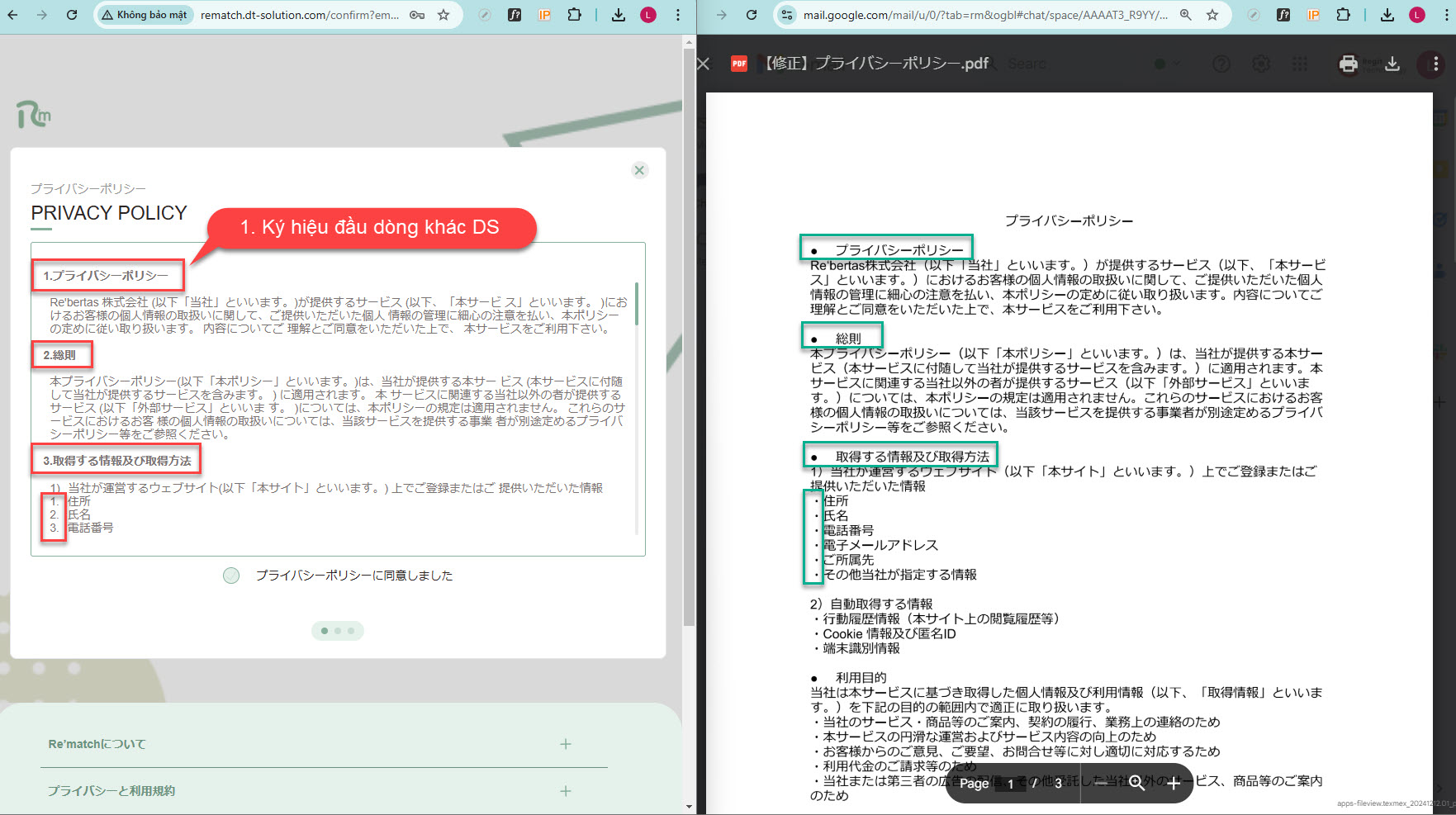Open the left browser three-dot Chrome menu

coord(678,15)
